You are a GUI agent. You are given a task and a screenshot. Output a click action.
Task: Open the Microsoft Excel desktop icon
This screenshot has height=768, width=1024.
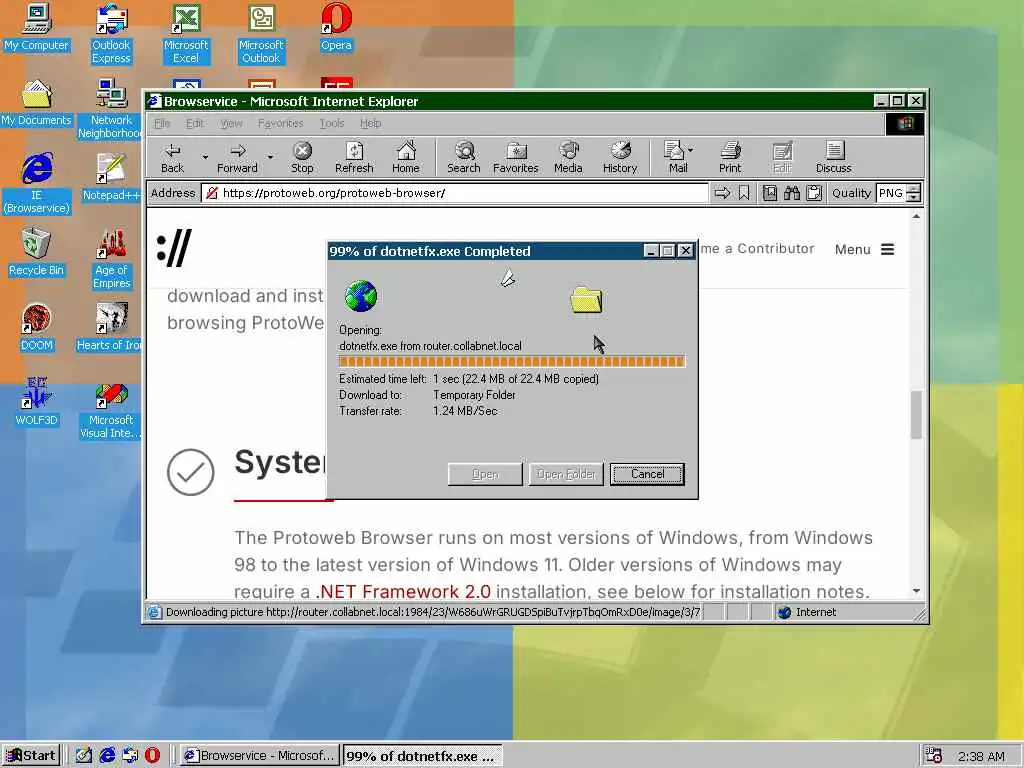pyautogui.click(x=186, y=34)
